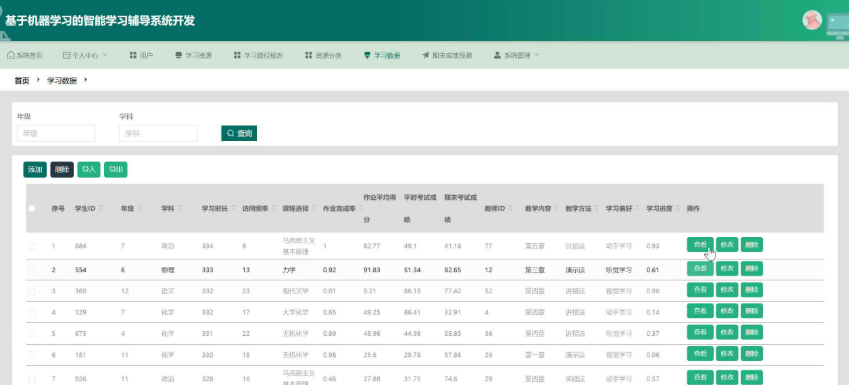Sort table by 学生ID column arrows
The image size is (849, 385).
102,208
